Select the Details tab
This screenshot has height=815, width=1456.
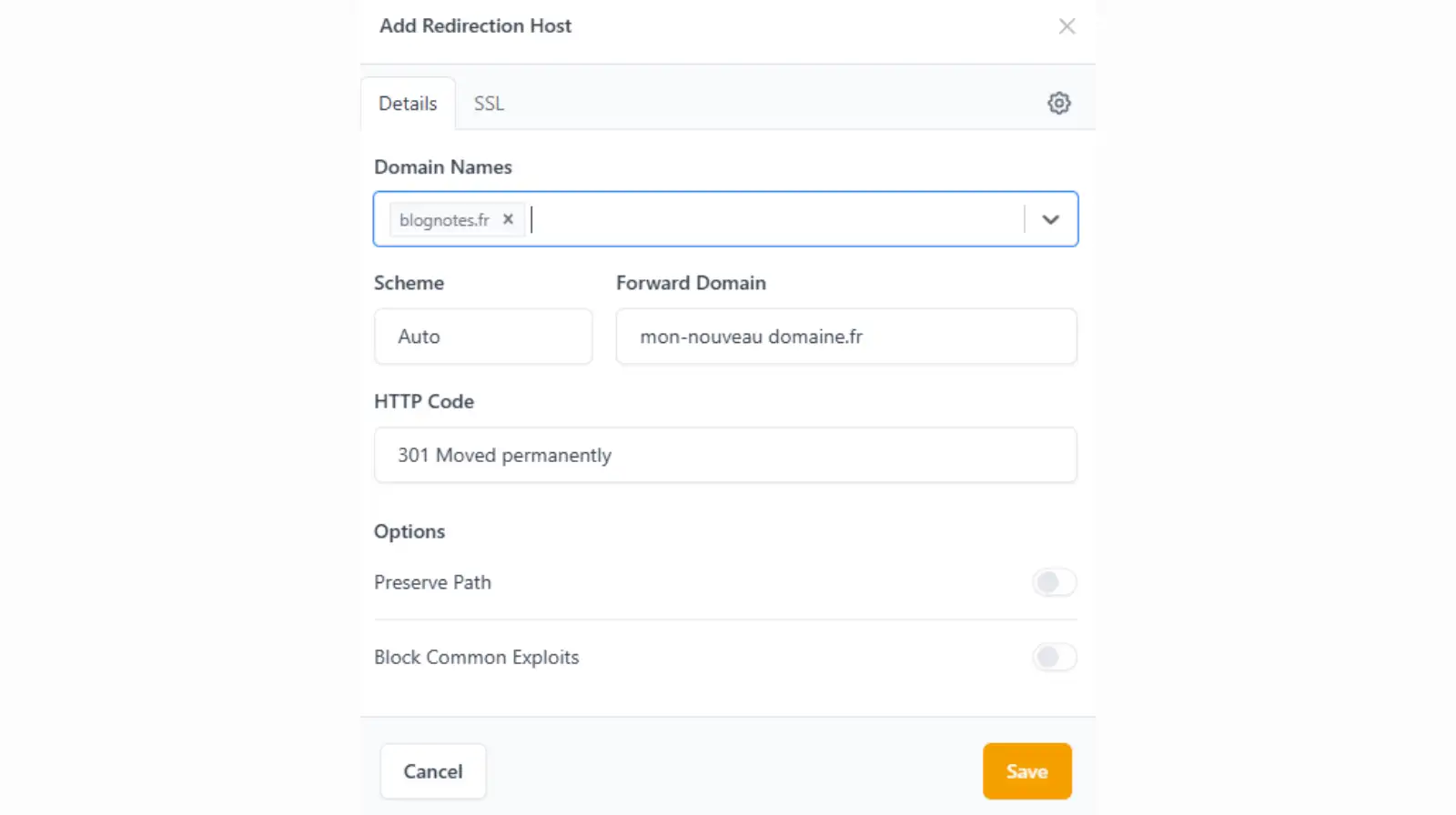[408, 104]
